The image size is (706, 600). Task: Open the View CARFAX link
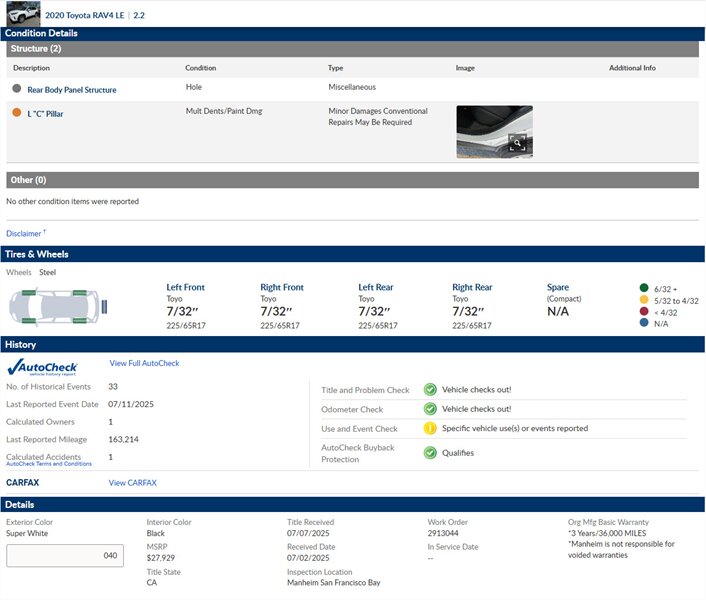pos(132,483)
